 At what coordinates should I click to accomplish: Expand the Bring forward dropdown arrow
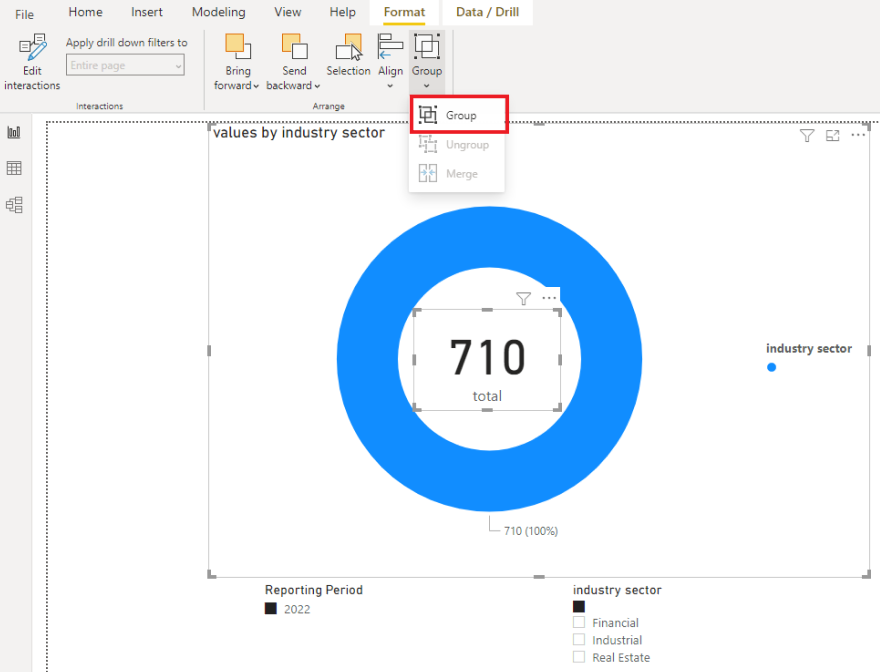coord(256,86)
